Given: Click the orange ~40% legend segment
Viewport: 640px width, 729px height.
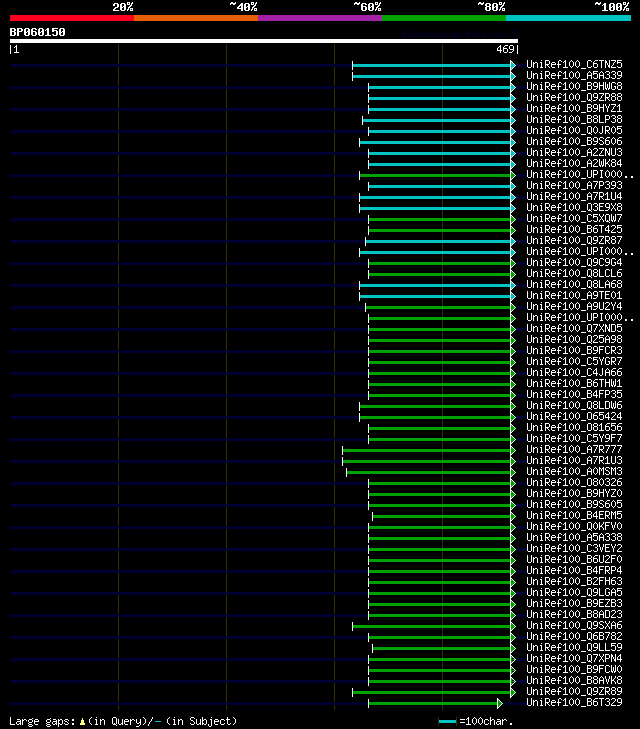Looking at the screenshot, I should (x=196, y=18).
